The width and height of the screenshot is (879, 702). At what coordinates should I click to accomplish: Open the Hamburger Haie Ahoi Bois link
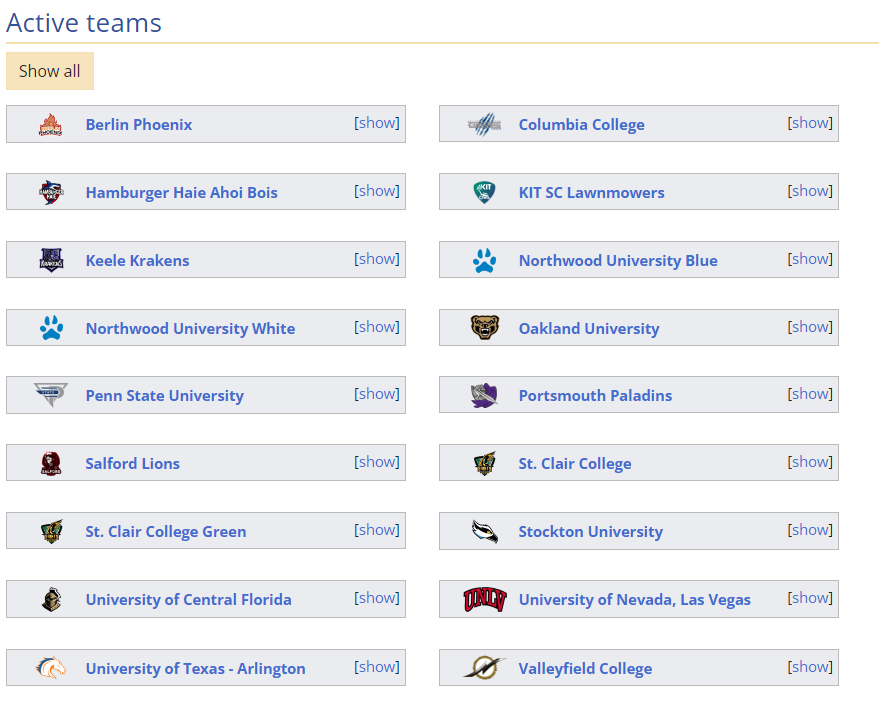pos(181,192)
